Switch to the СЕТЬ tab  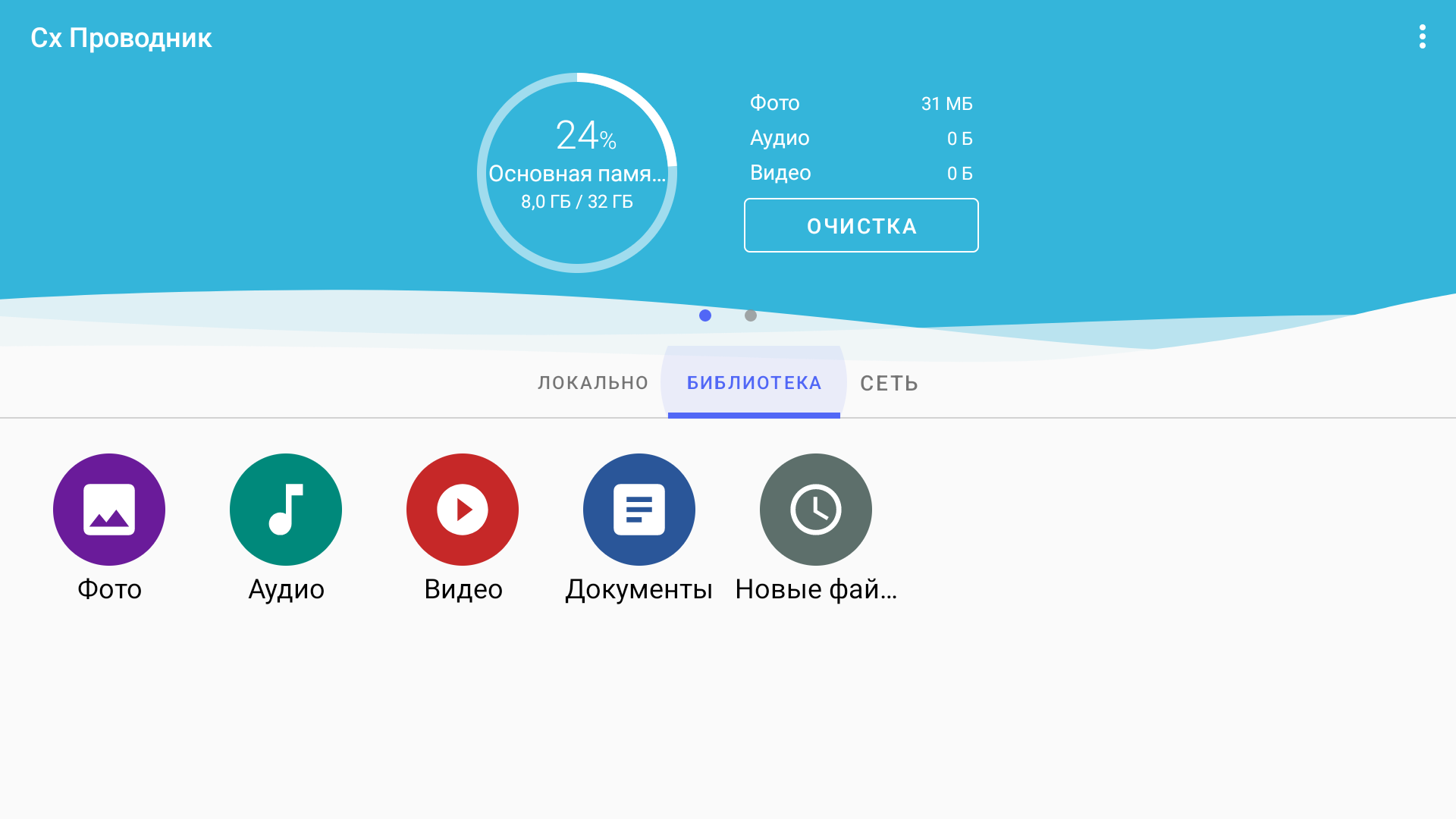point(889,384)
